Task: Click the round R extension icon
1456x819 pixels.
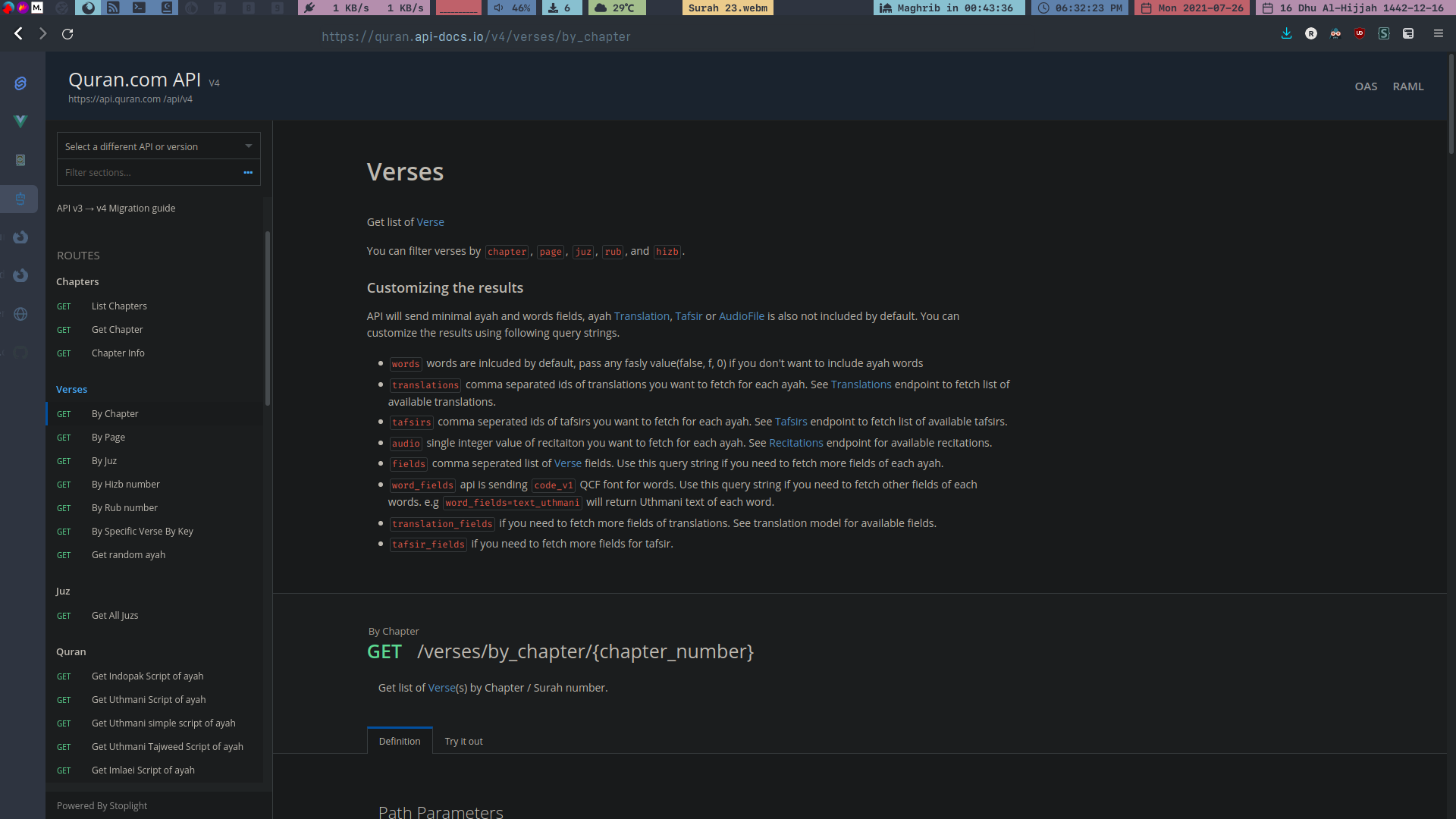Action: tap(1311, 33)
